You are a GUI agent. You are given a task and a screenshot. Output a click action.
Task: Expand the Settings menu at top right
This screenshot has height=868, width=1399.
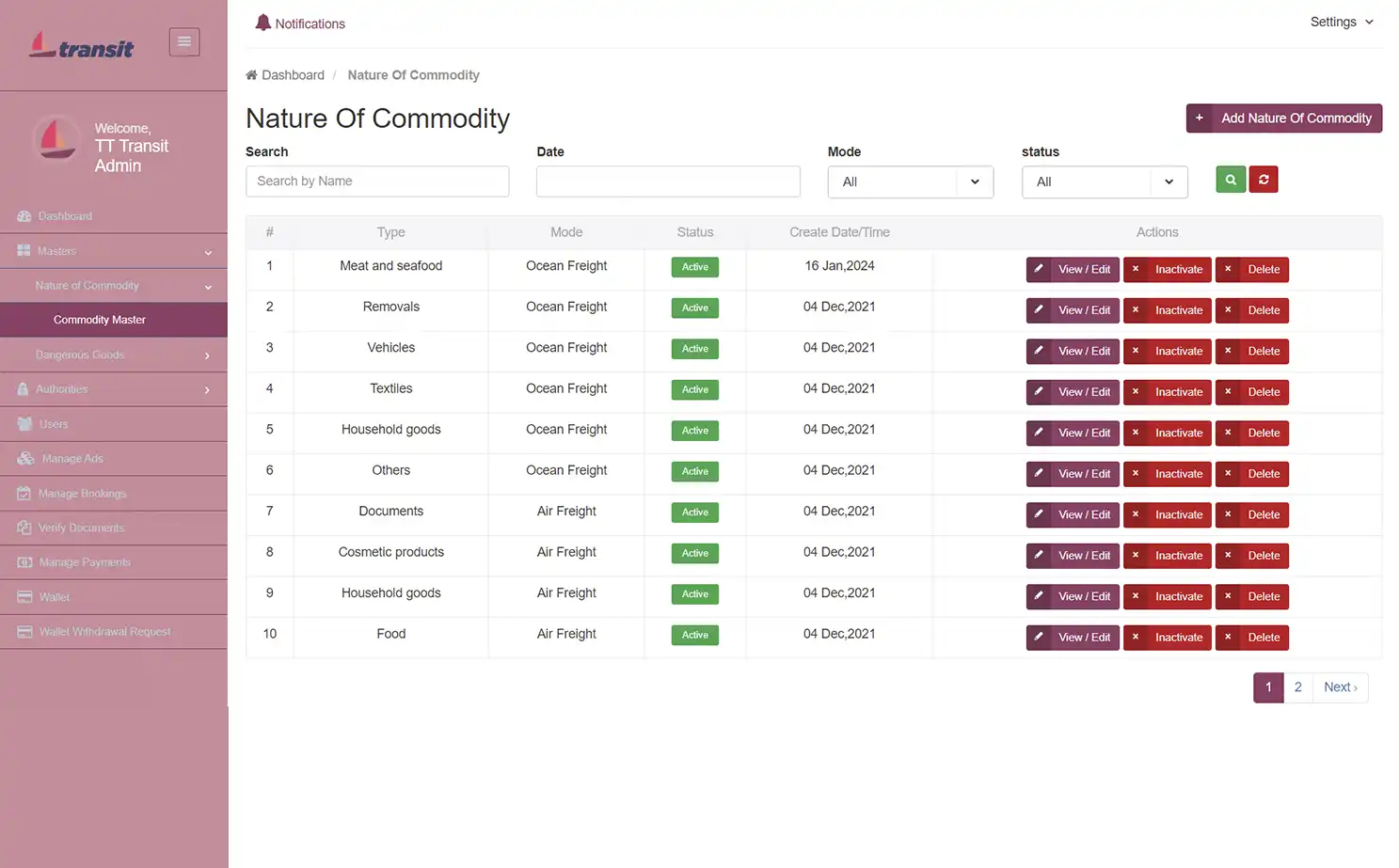(x=1342, y=22)
